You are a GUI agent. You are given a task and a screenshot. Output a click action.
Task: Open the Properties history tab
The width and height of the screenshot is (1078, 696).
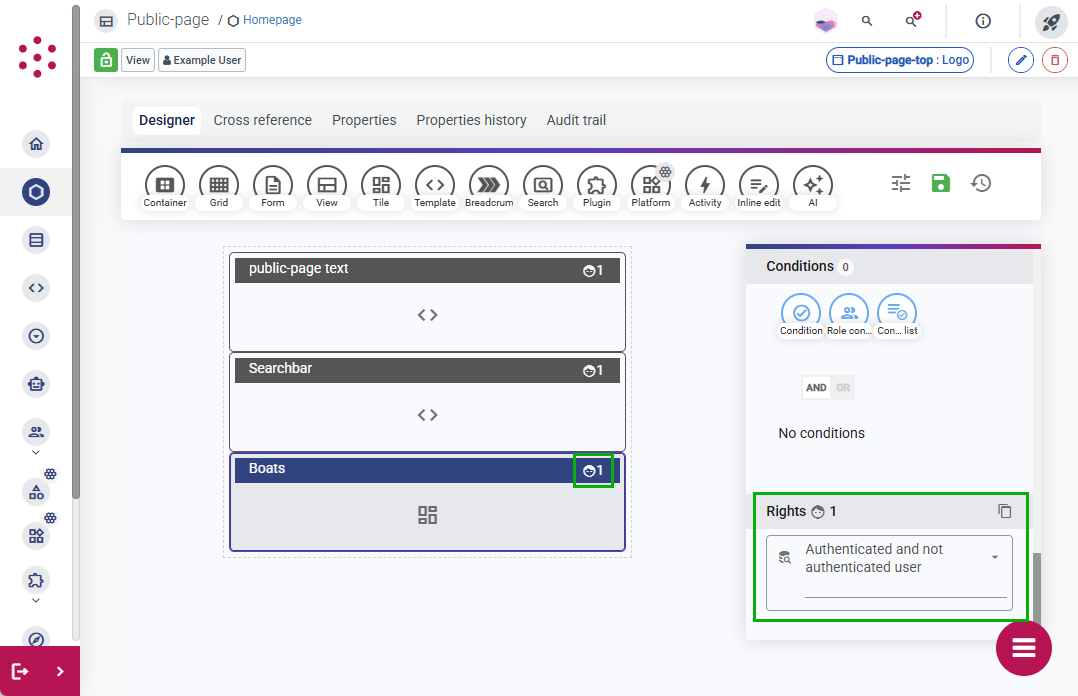click(x=472, y=120)
